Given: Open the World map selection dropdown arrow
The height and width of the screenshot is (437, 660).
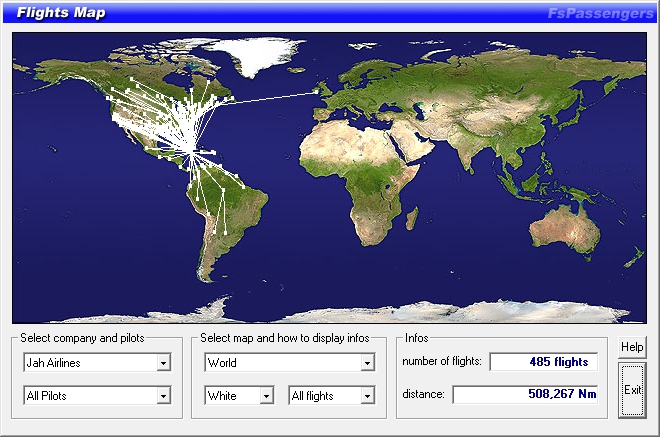Looking at the screenshot, I should [x=368, y=363].
